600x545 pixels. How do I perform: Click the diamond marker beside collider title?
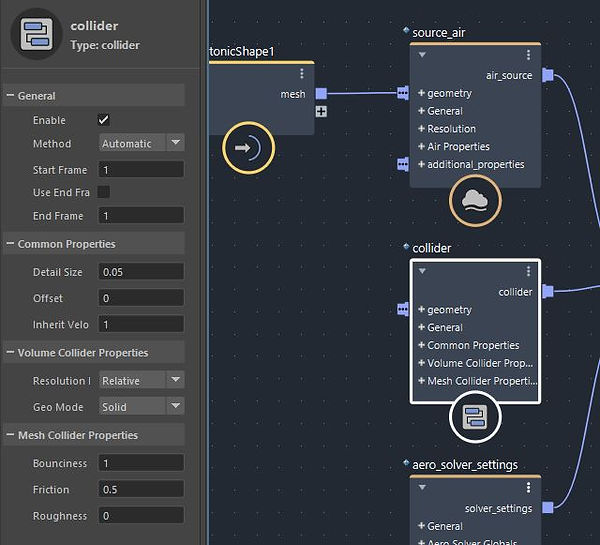pos(406,246)
